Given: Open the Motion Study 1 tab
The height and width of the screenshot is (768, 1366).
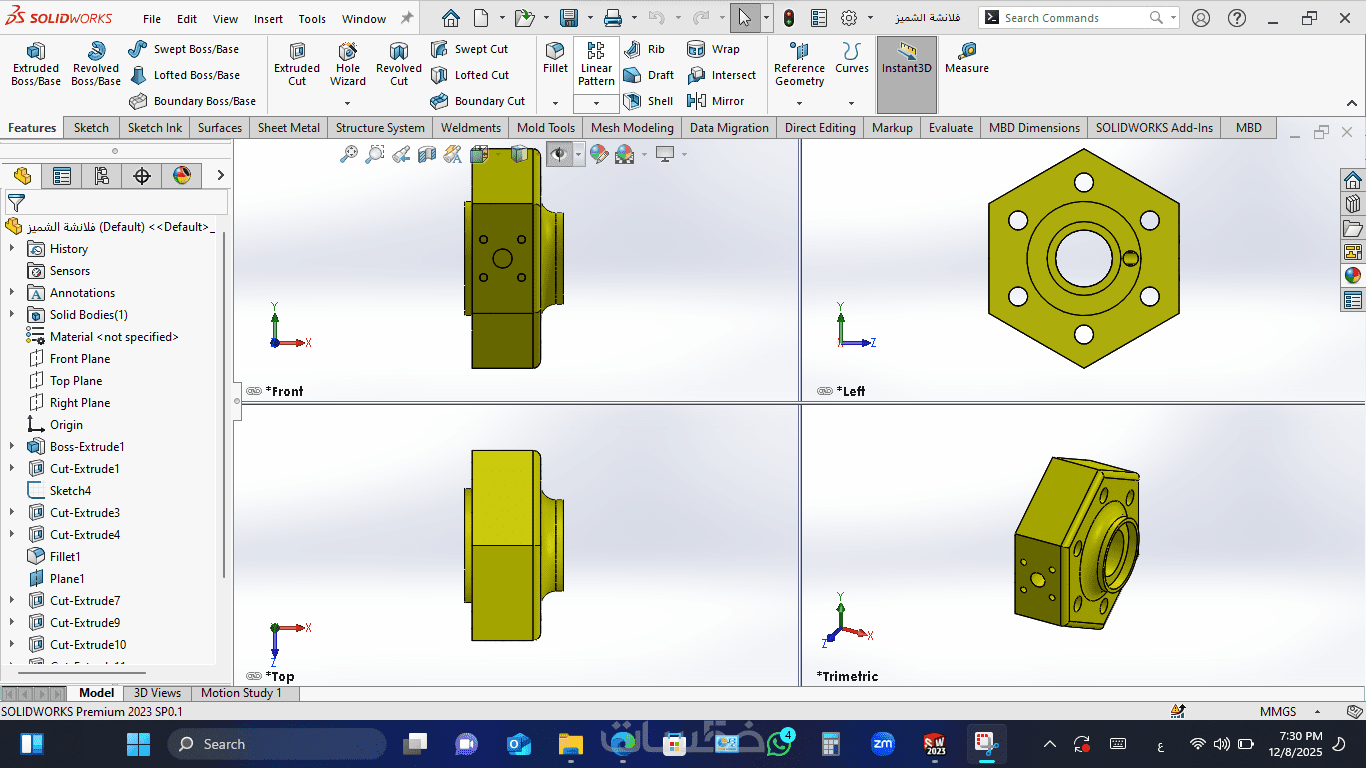Looking at the screenshot, I should 242,693.
